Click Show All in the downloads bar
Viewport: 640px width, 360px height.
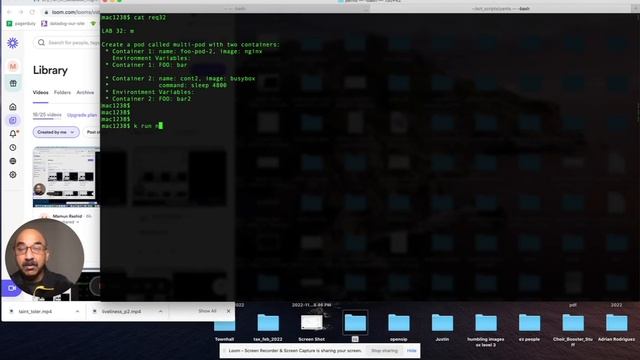coord(207,311)
